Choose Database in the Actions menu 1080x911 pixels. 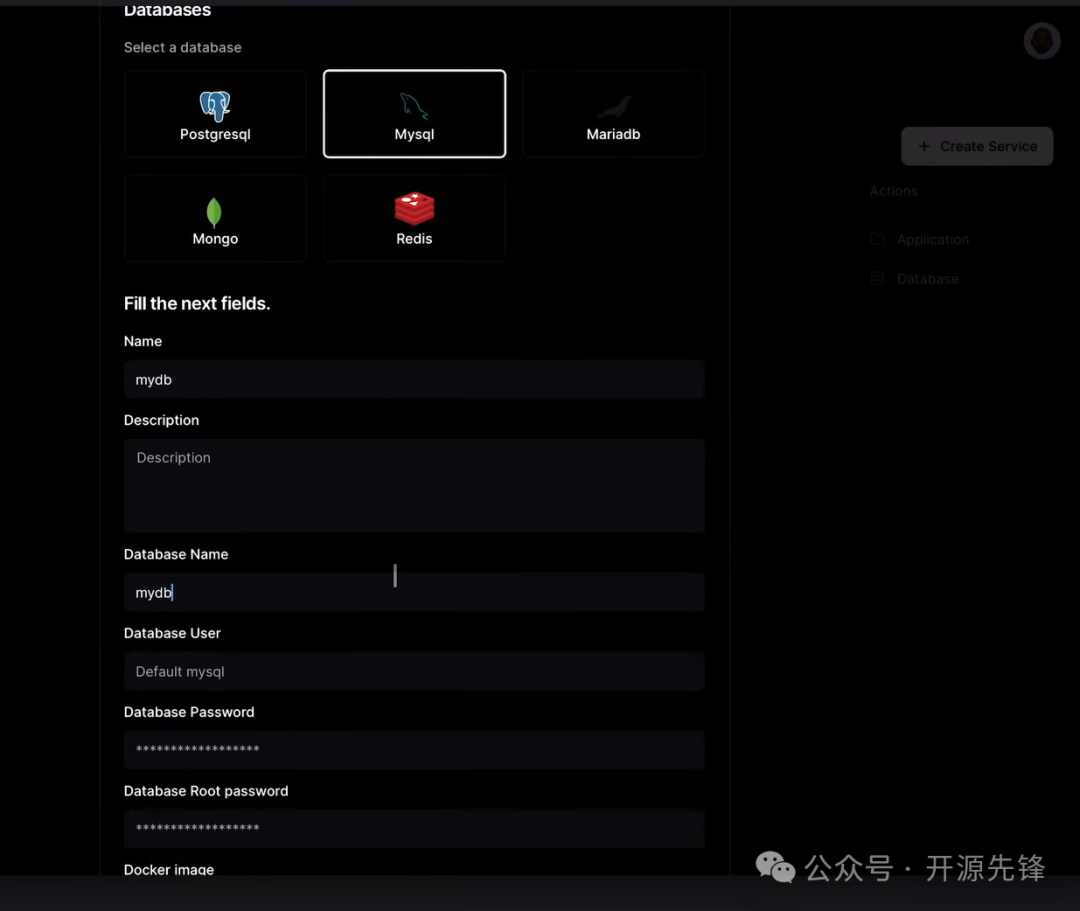(927, 279)
